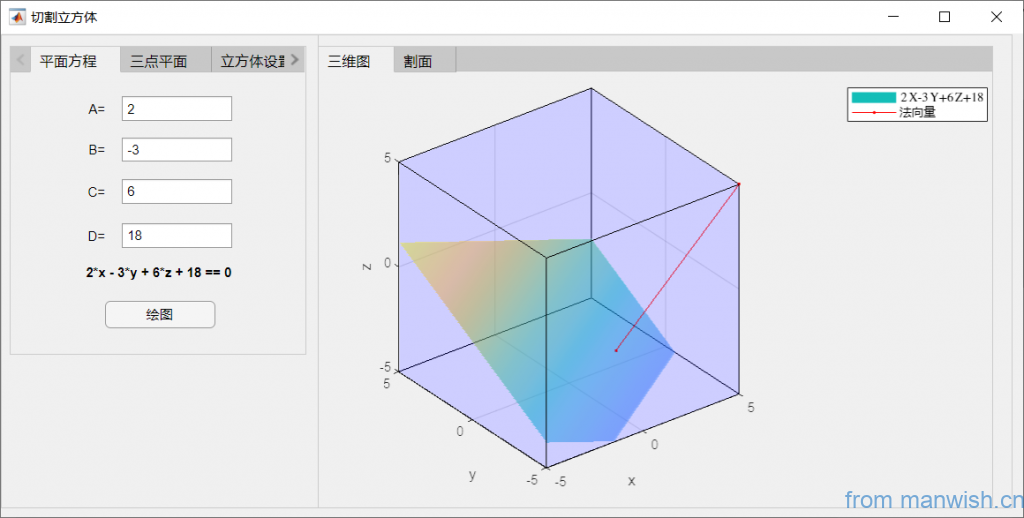Click the B= coefficient input field
1024x518 pixels.
click(177, 150)
